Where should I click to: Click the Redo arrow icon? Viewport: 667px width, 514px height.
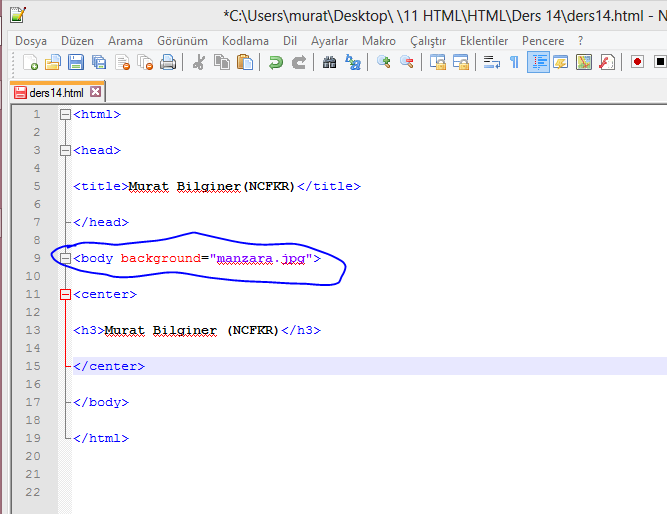[x=299, y=62]
